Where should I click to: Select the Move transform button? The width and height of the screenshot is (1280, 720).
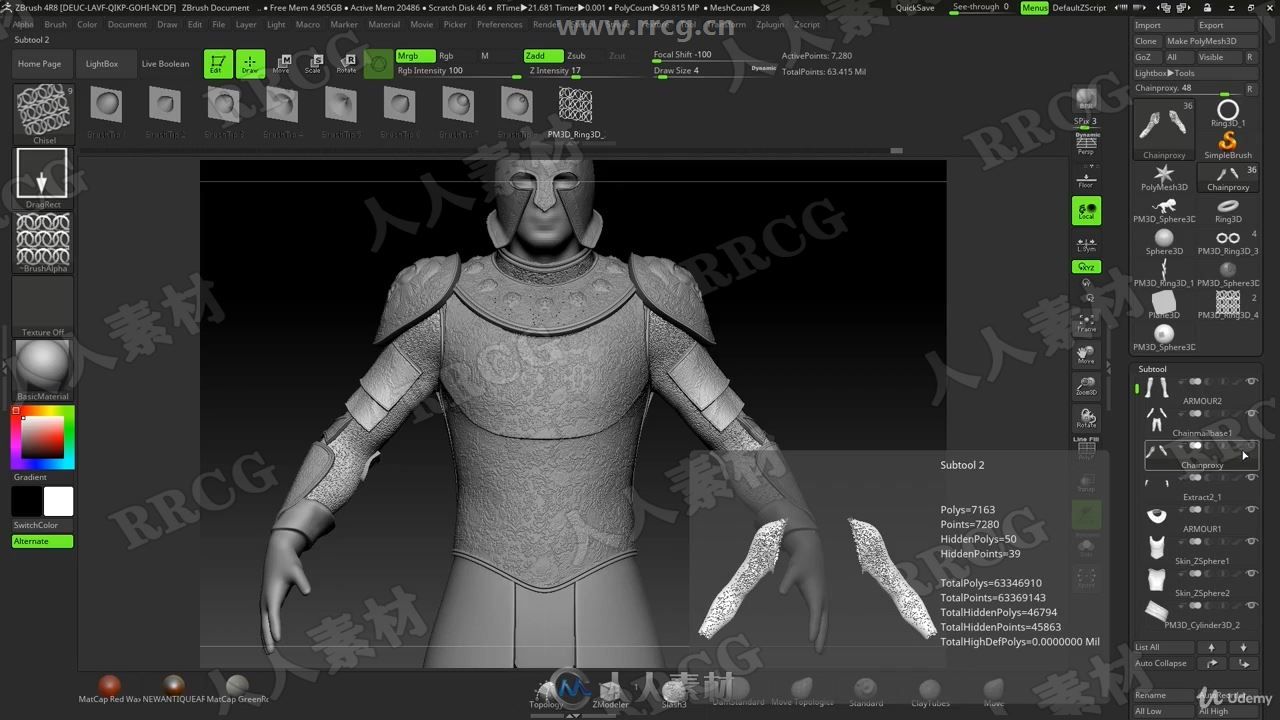point(282,64)
